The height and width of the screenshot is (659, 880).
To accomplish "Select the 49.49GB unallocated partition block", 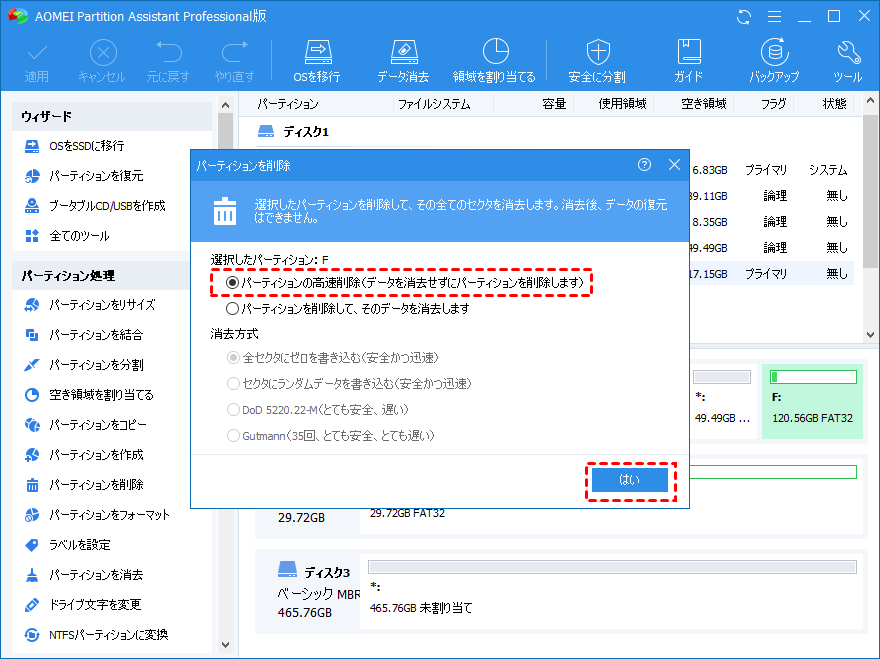I will click(x=722, y=401).
